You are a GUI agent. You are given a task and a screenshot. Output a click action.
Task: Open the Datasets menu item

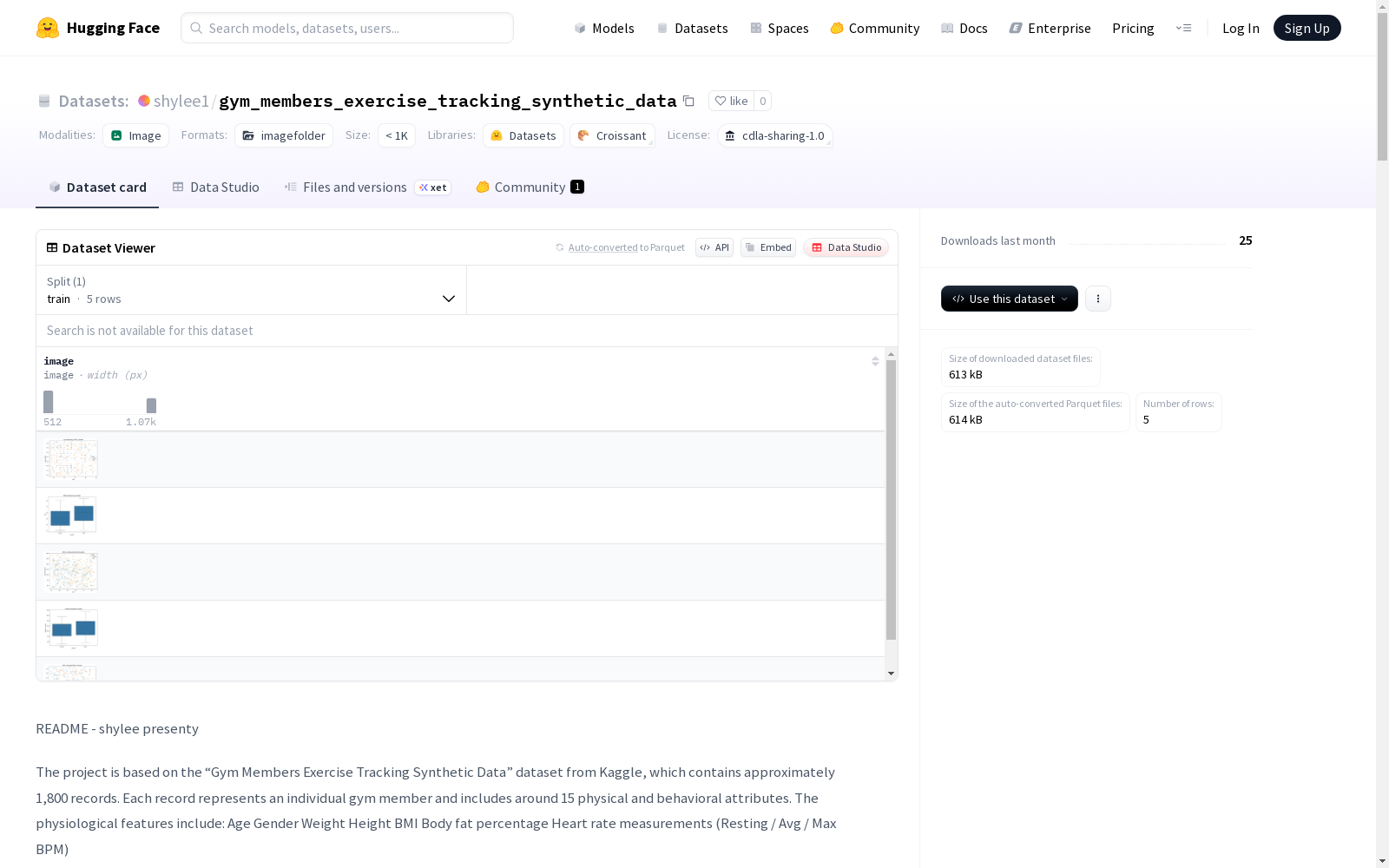point(692,28)
